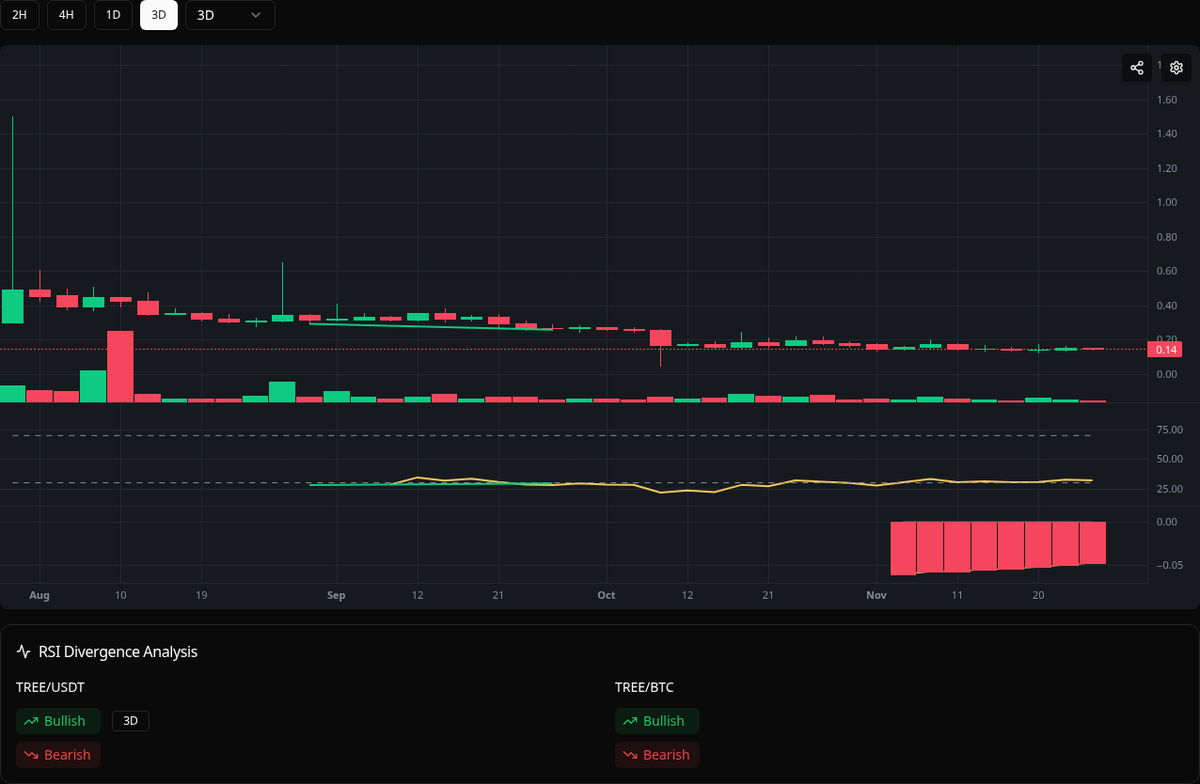Select the active 3D timeframe button

tap(159, 15)
